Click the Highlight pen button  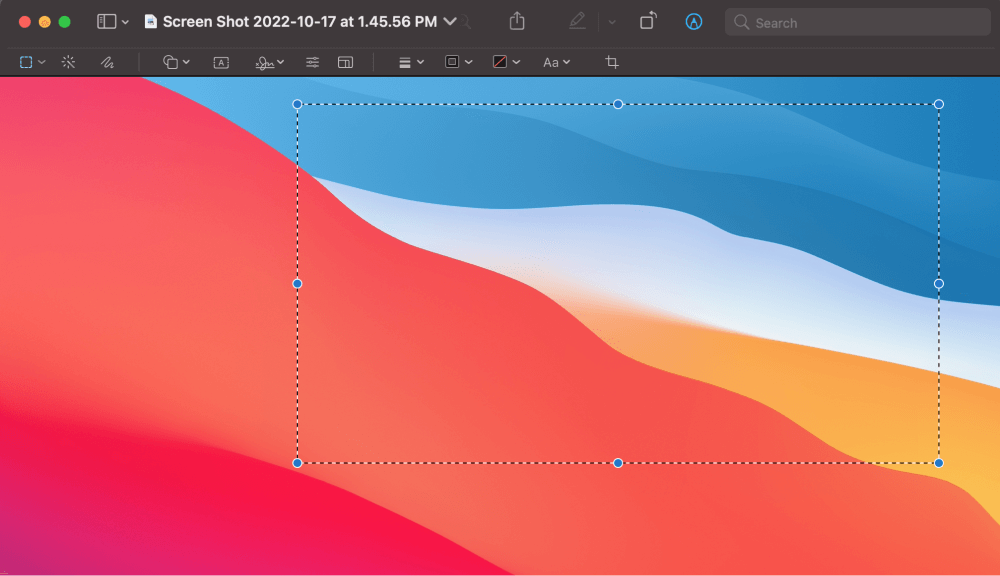tap(577, 21)
